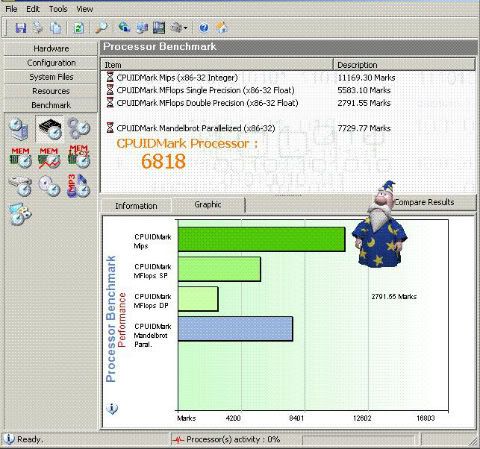Open the Hardware section

point(51,49)
